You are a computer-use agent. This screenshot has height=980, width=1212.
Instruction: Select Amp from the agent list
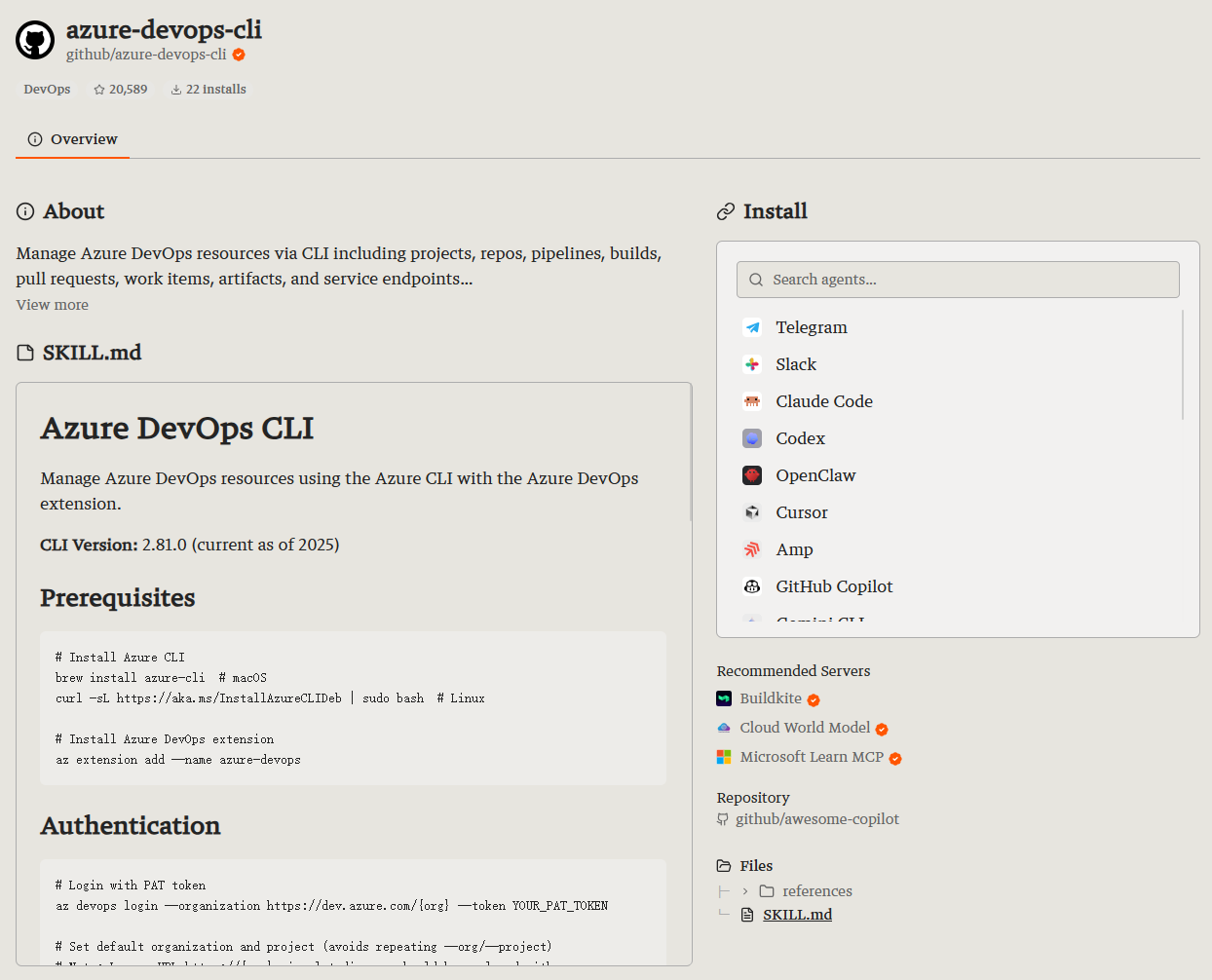[960, 549]
